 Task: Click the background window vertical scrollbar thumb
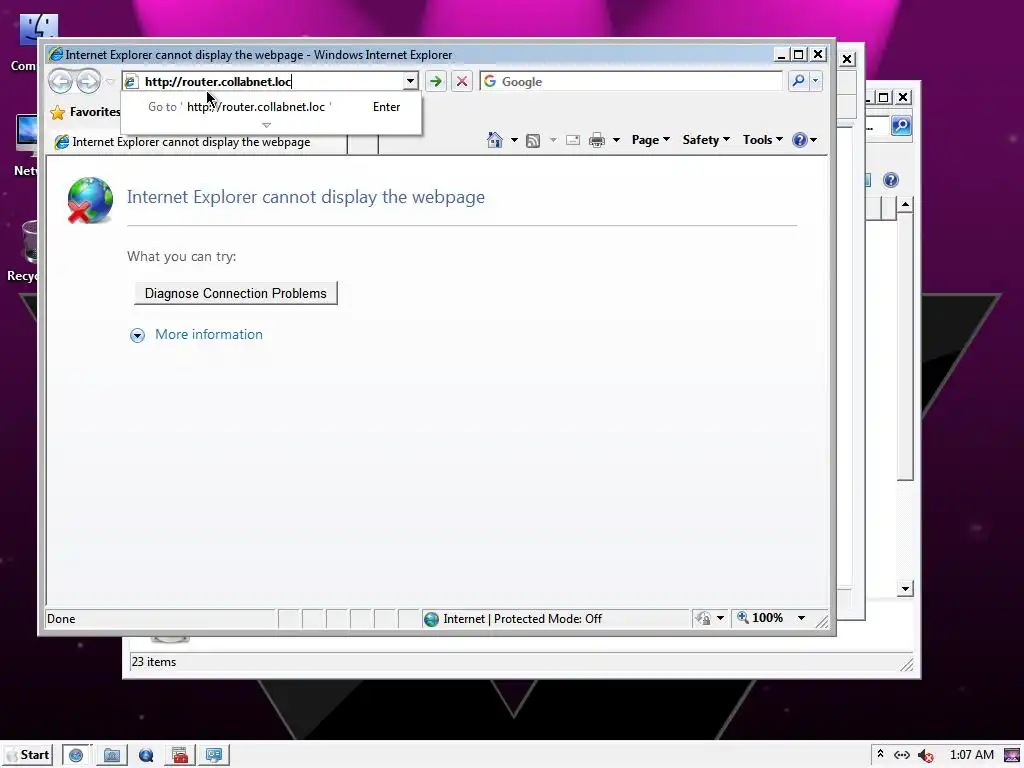tap(905, 347)
